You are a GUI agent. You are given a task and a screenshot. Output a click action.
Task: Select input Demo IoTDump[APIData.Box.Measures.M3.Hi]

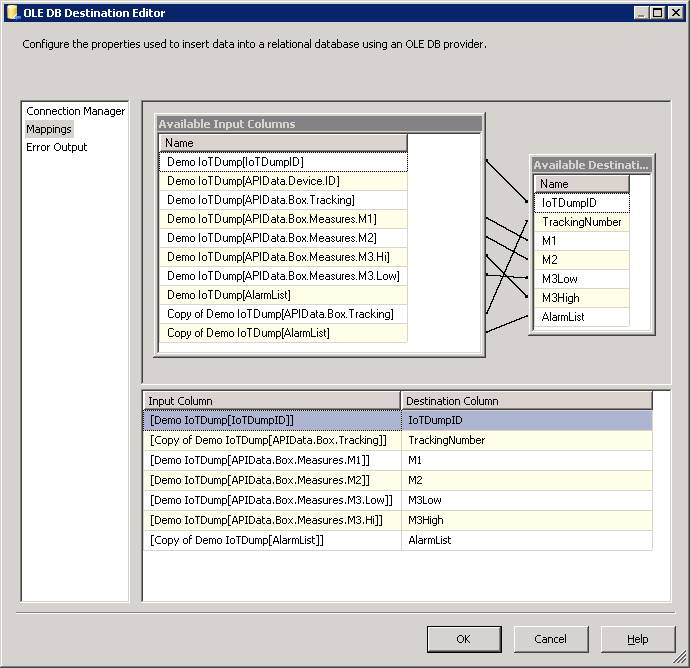point(283,257)
